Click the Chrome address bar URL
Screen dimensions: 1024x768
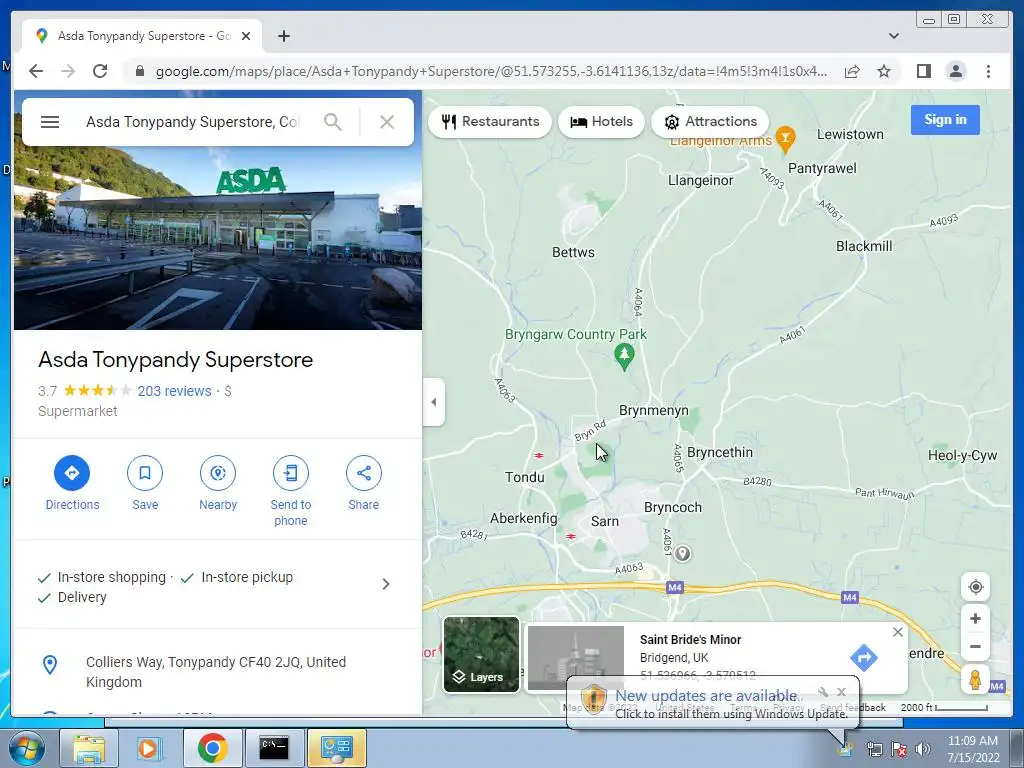click(491, 71)
